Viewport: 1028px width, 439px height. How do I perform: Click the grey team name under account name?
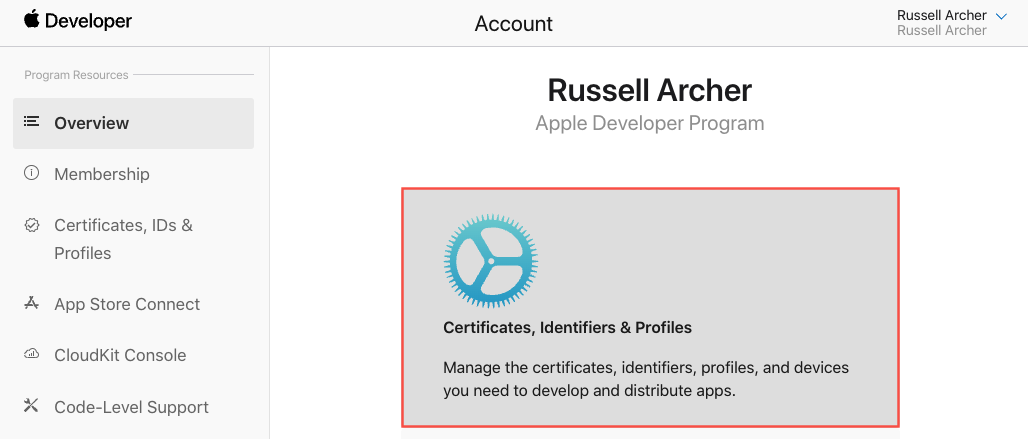(941, 31)
